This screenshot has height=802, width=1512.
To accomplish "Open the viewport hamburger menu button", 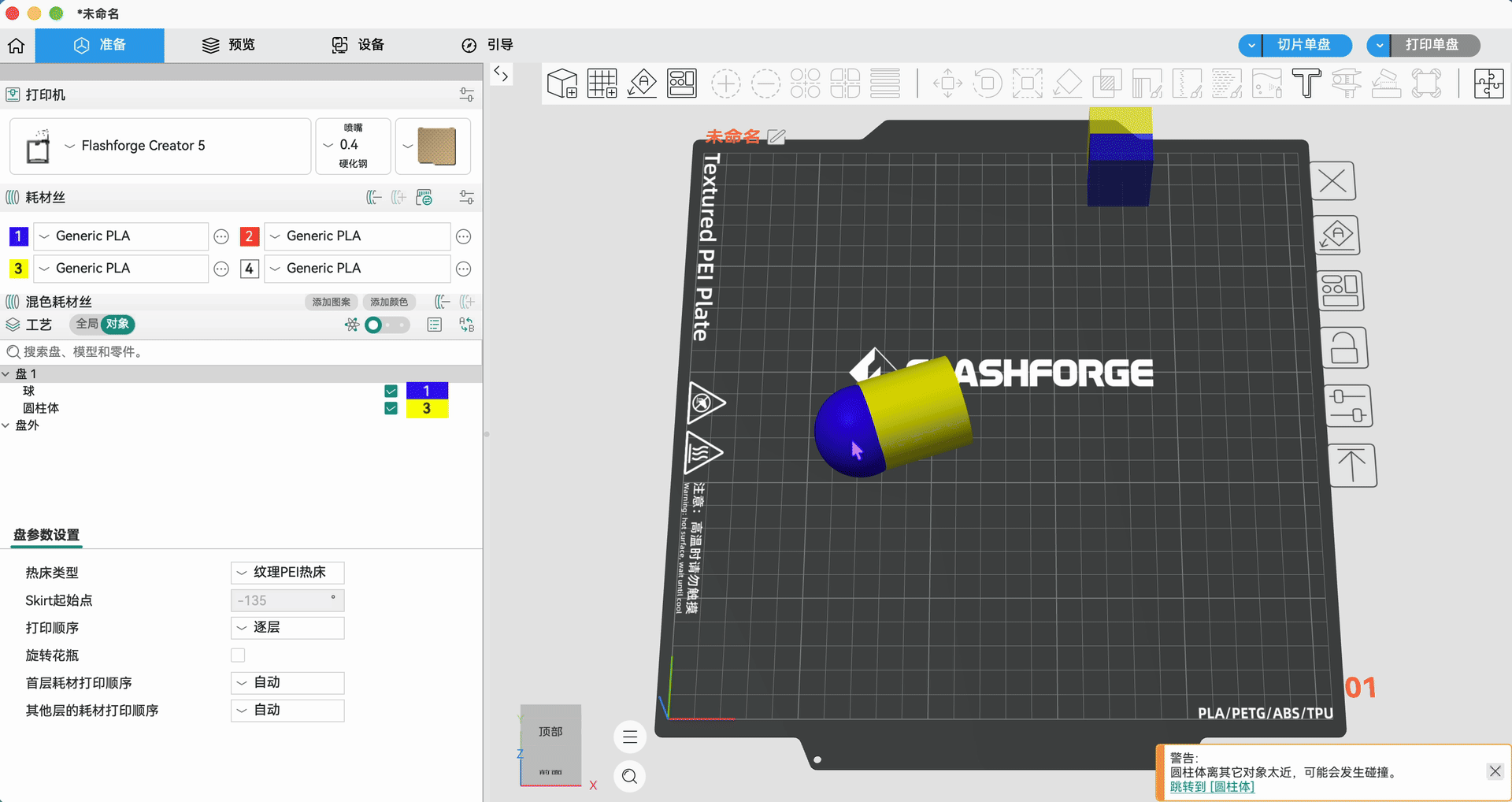I will (630, 737).
